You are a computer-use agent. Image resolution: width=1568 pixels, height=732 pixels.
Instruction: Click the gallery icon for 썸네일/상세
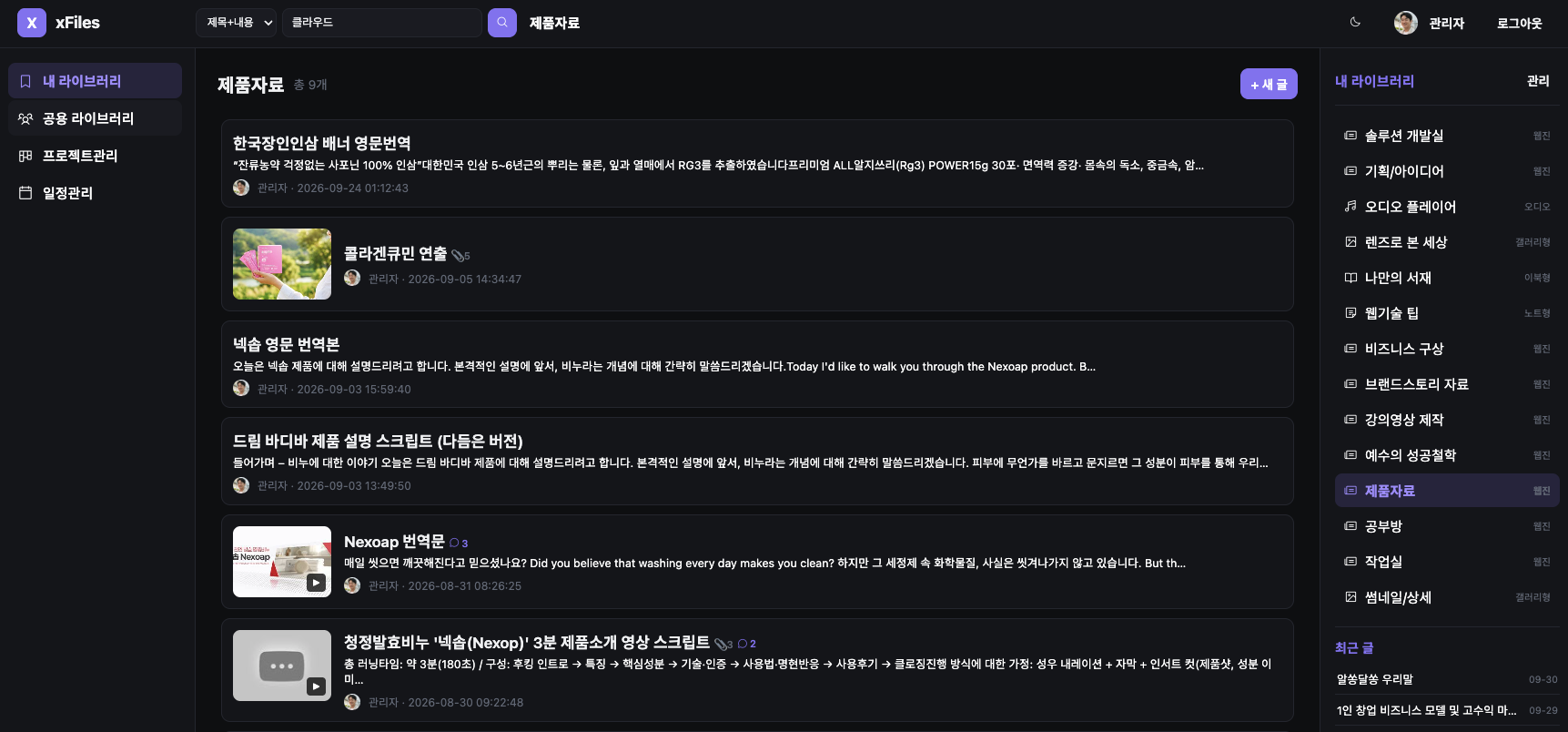pyautogui.click(x=1351, y=597)
